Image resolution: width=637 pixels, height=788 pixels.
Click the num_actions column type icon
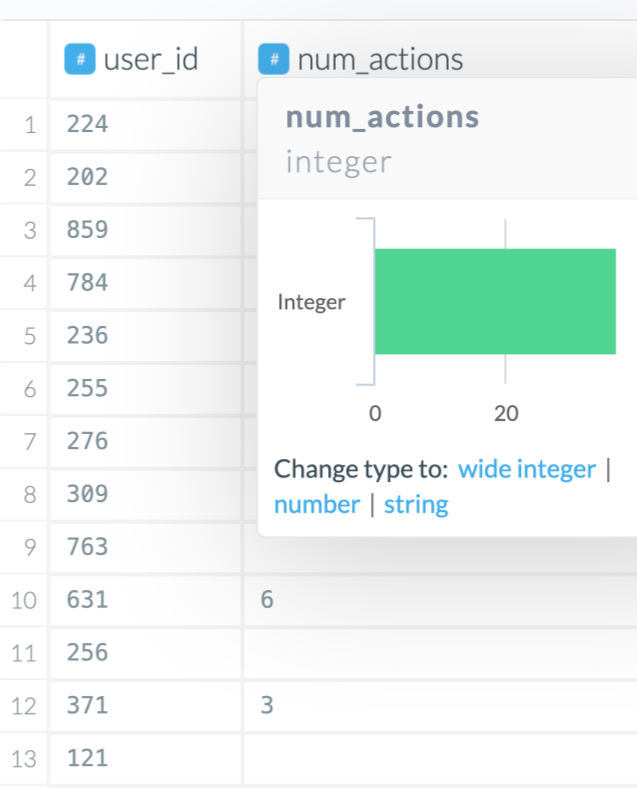pos(274,59)
